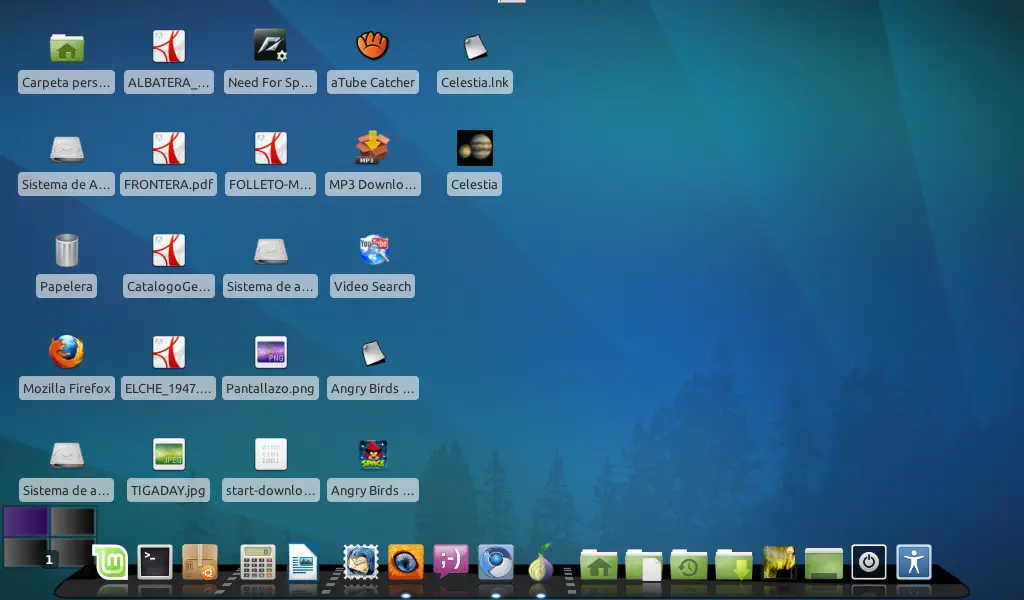Image resolution: width=1024 pixels, height=600 pixels.
Task: Open the CatalogoGe... PDF file
Action: pos(168,250)
